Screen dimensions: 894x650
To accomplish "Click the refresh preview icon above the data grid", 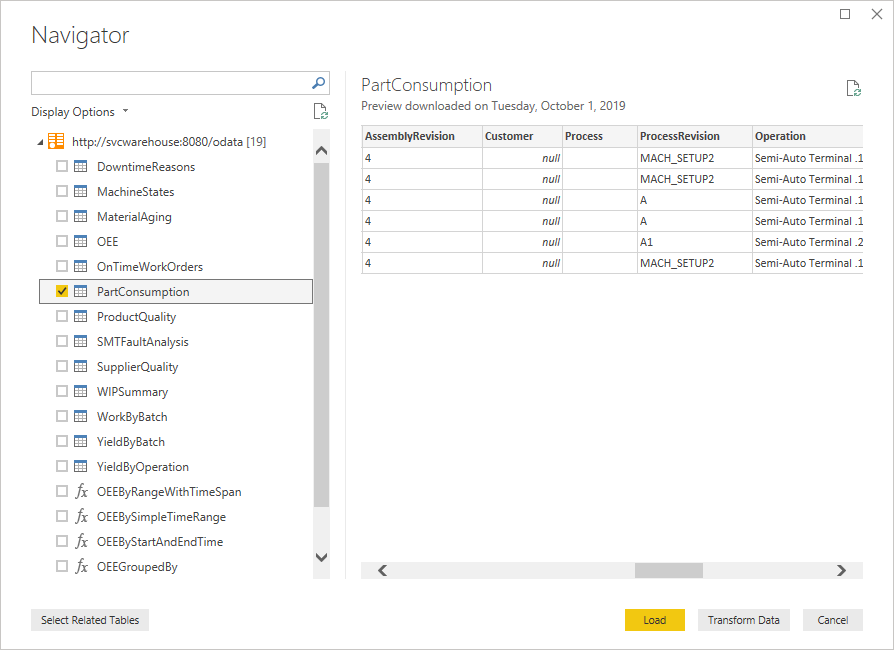I will pyautogui.click(x=854, y=88).
